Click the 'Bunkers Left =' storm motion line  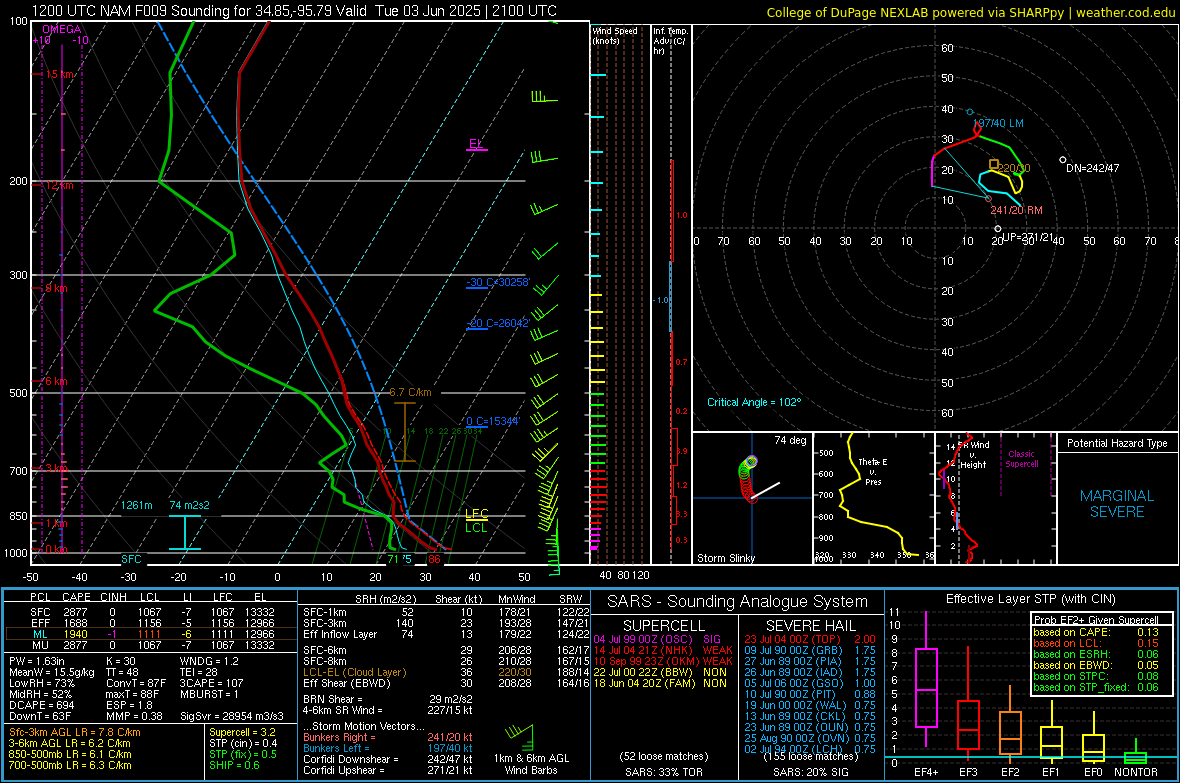(x=388, y=748)
